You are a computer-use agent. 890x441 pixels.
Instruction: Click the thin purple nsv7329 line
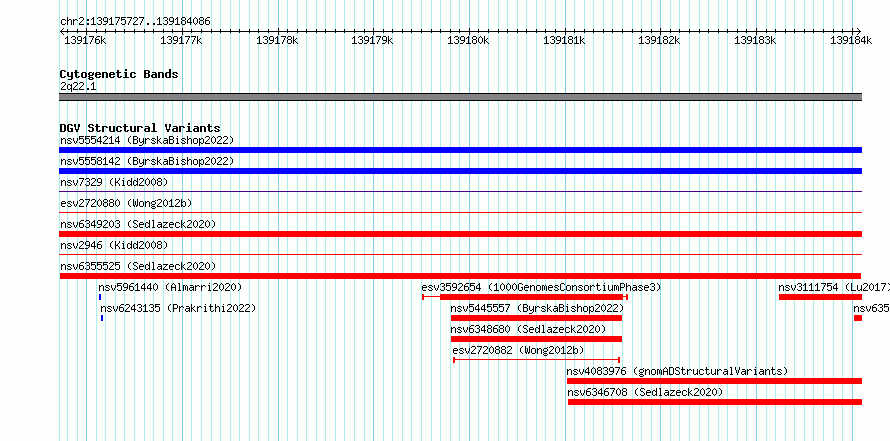click(460, 192)
